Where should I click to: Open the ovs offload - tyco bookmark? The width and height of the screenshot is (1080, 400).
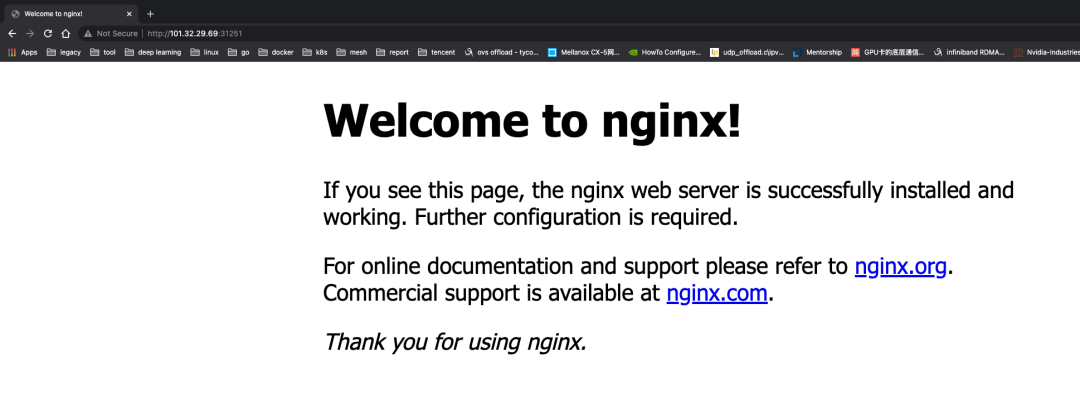[x=502, y=52]
